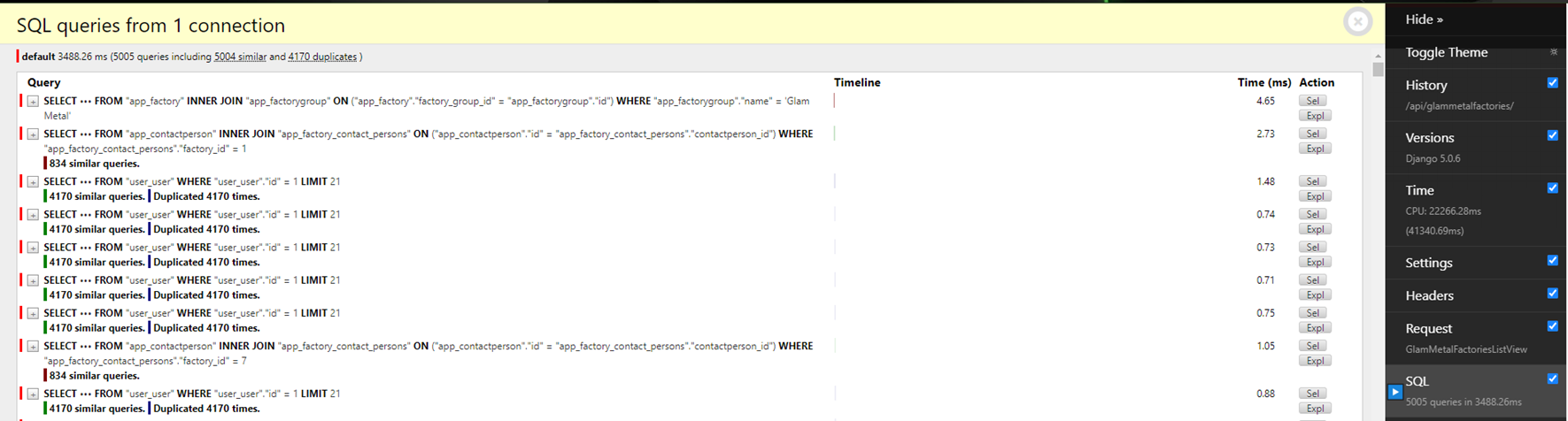Screen dimensions: 1568x421
Task: Click the theme icon beside Toggle Theme
Action: 1554,52
